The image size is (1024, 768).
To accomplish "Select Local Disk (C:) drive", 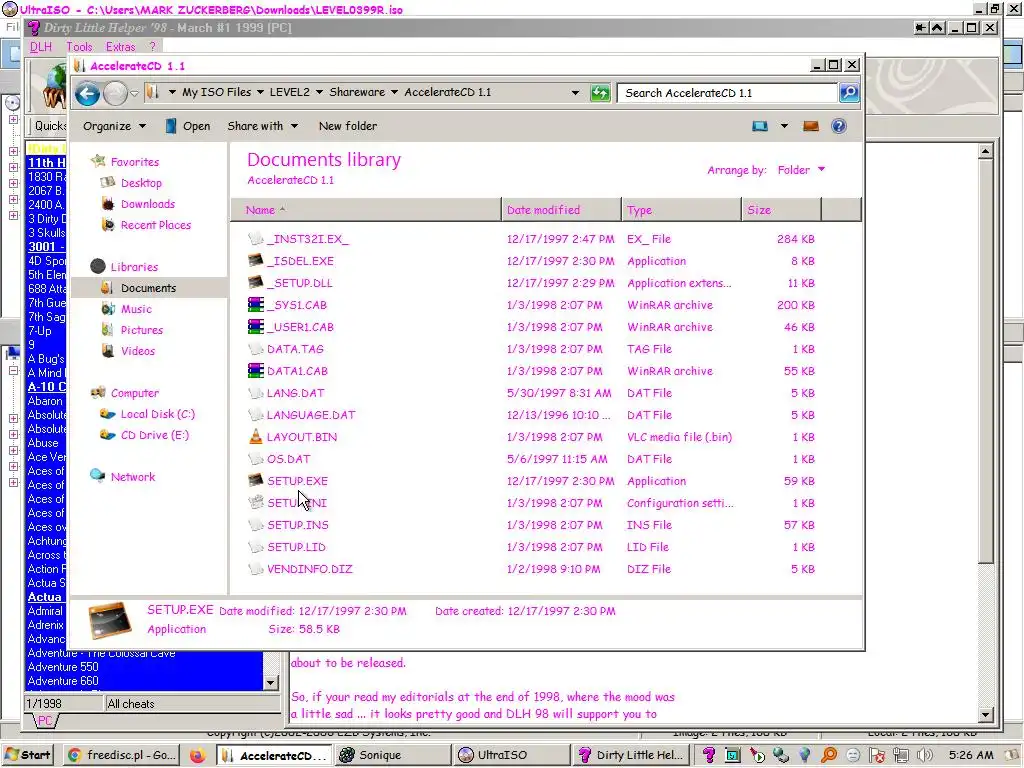I will click(157, 414).
